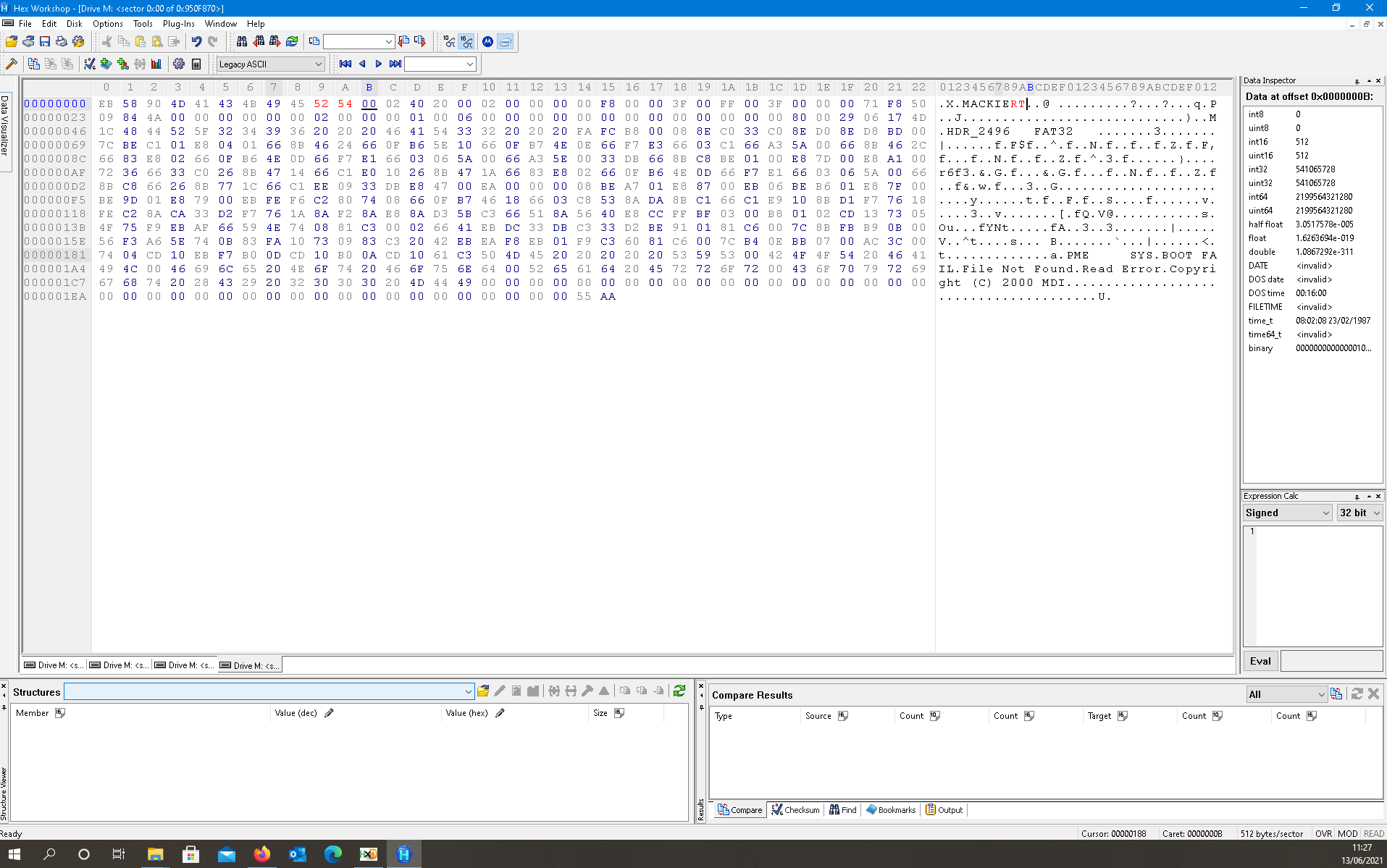This screenshot has width=1387, height=868.
Task: Click the expression result field beside Eval
Action: point(1331,661)
